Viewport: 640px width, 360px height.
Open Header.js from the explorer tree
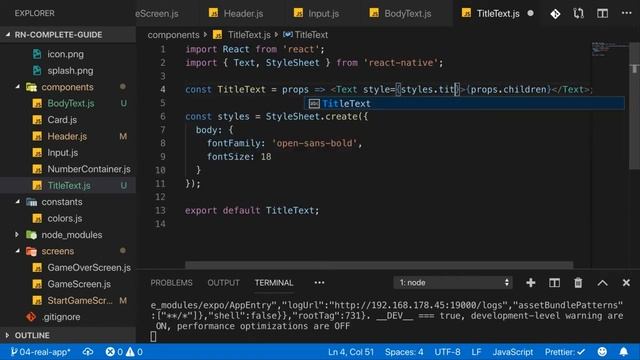[x=67, y=136]
